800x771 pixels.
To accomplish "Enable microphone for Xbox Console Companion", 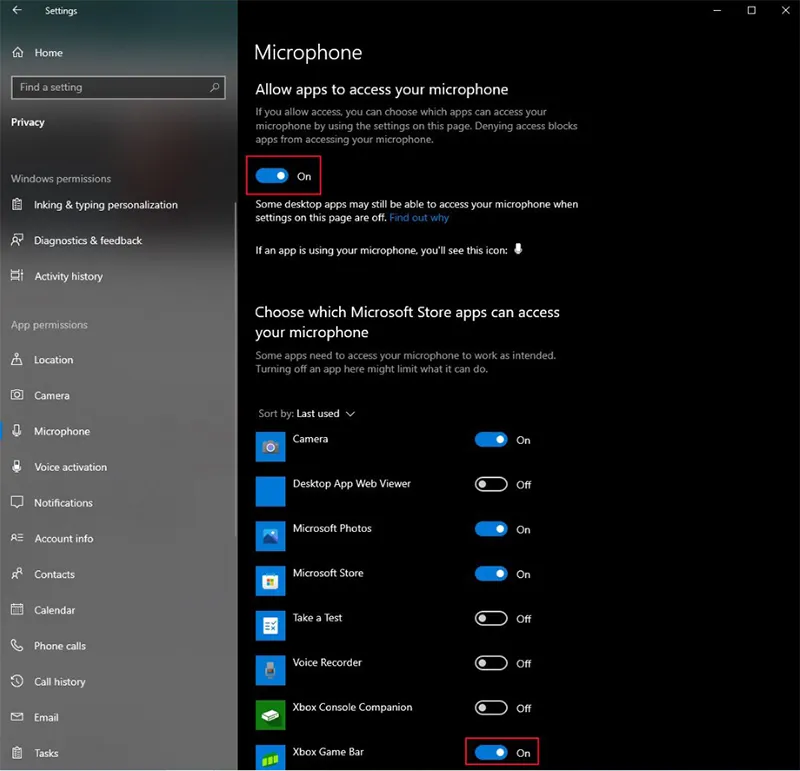I will (x=491, y=708).
